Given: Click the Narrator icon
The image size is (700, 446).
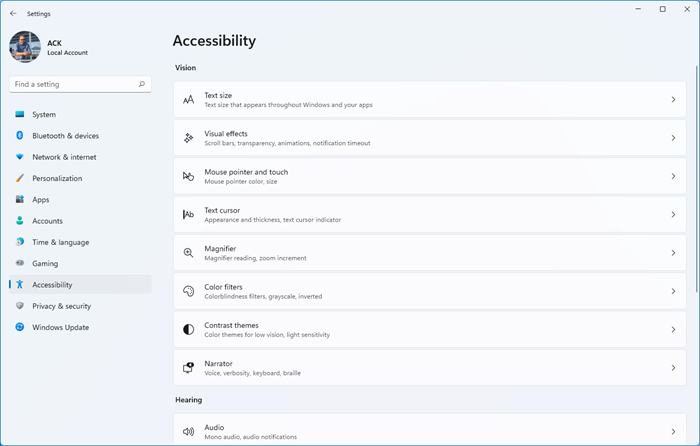Looking at the screenshot, I should 188,368.
